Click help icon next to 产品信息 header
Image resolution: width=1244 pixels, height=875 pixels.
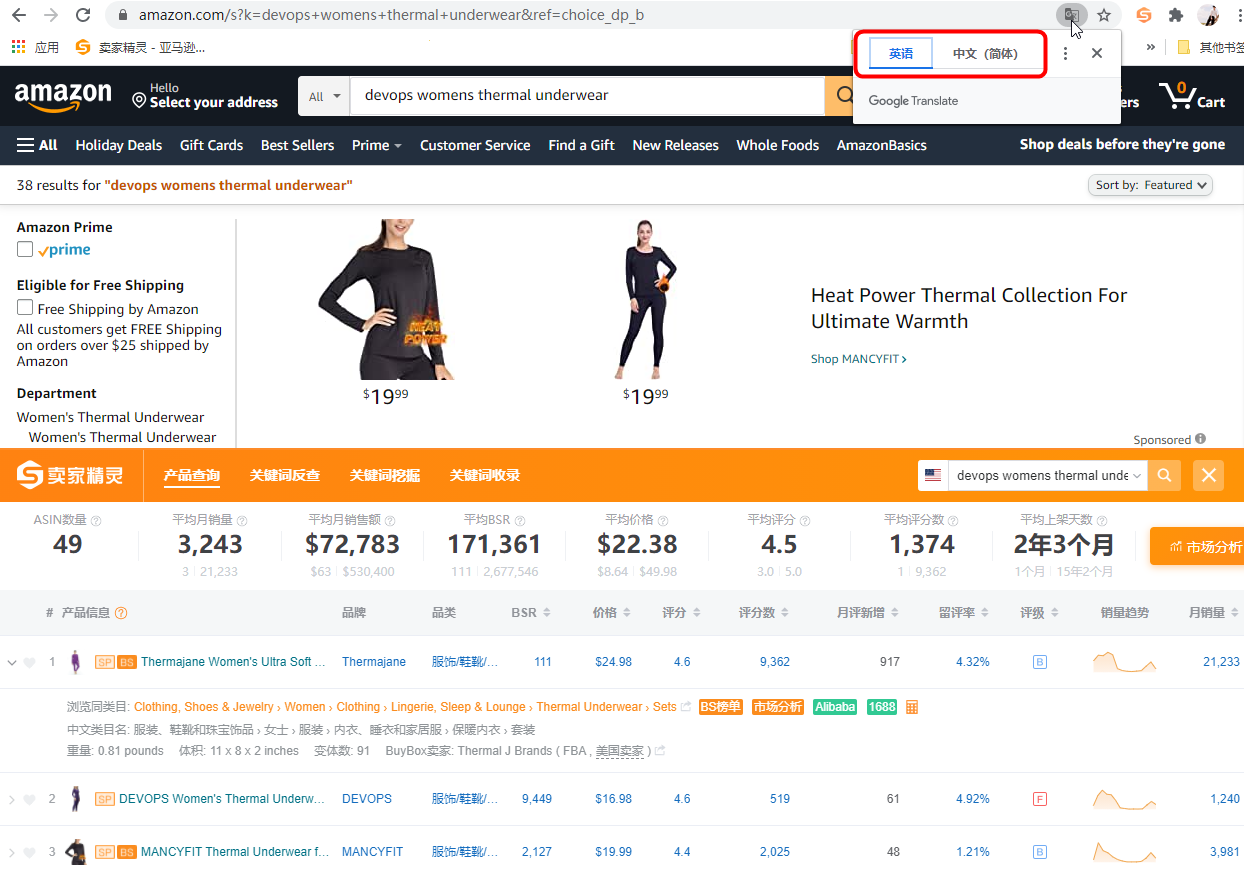[121, 613]
